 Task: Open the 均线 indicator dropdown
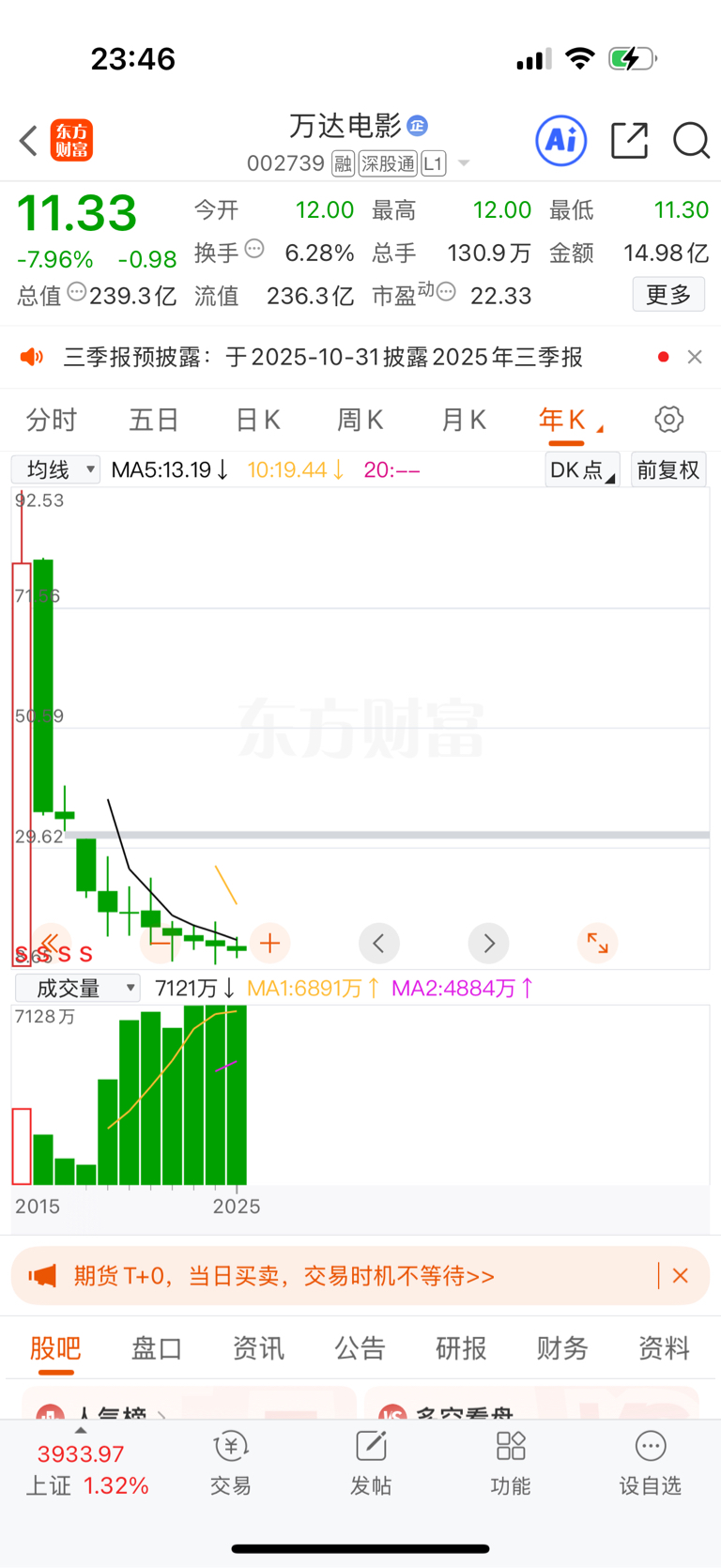[56, 469]
